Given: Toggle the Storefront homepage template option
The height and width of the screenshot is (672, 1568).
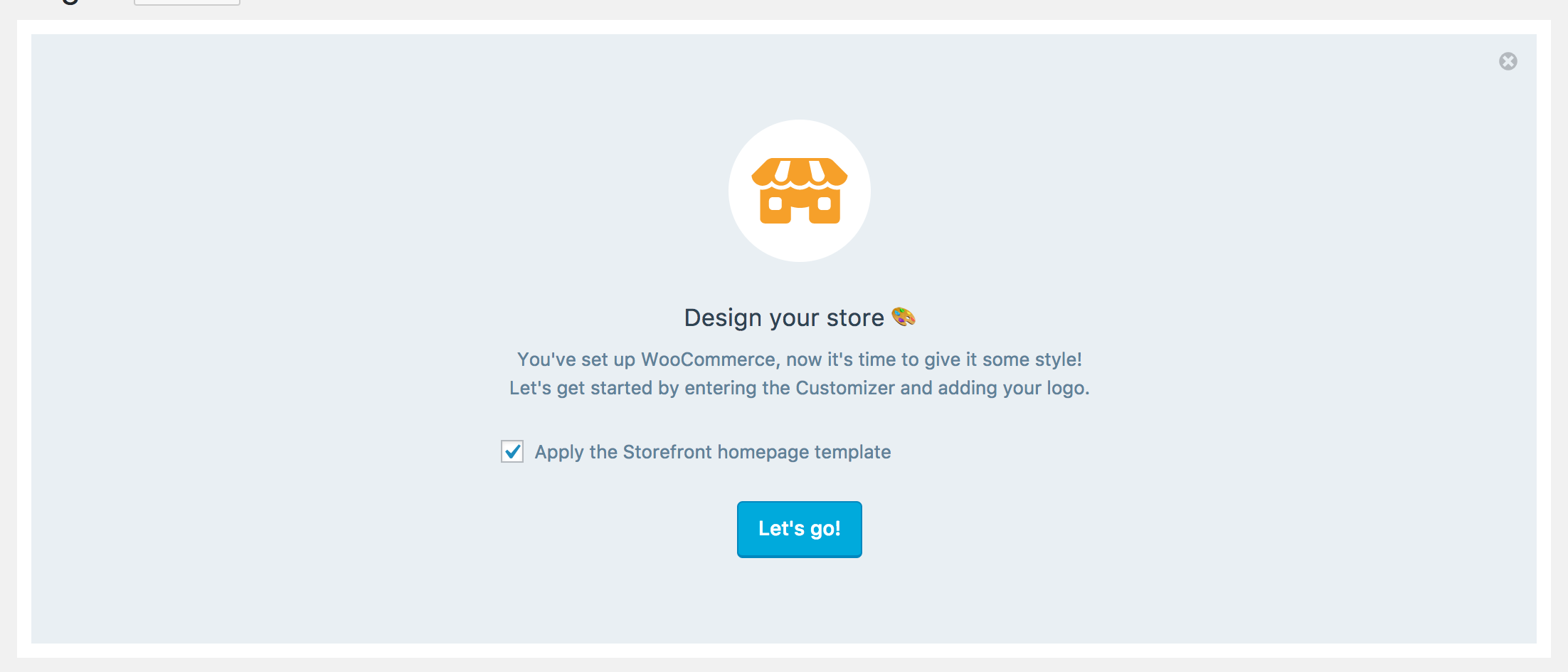Looking at the screenshot, I should click(x=512, y=451).
